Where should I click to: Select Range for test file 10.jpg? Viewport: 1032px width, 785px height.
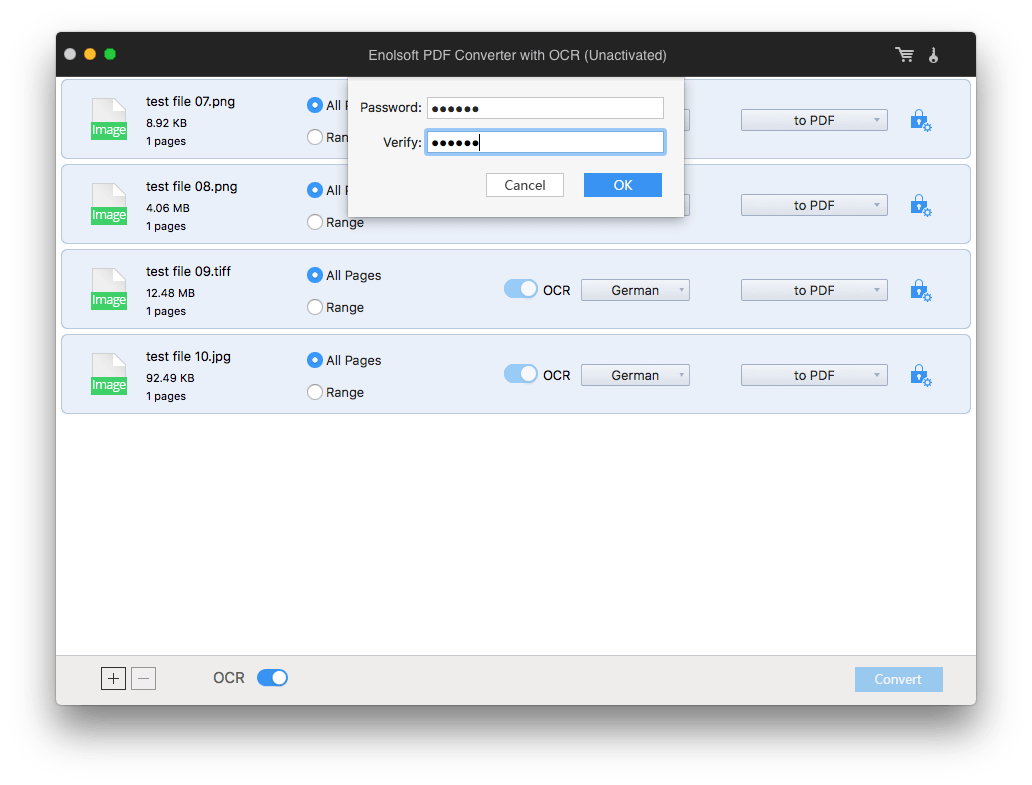pyautogui.click(x=315, y=392)
